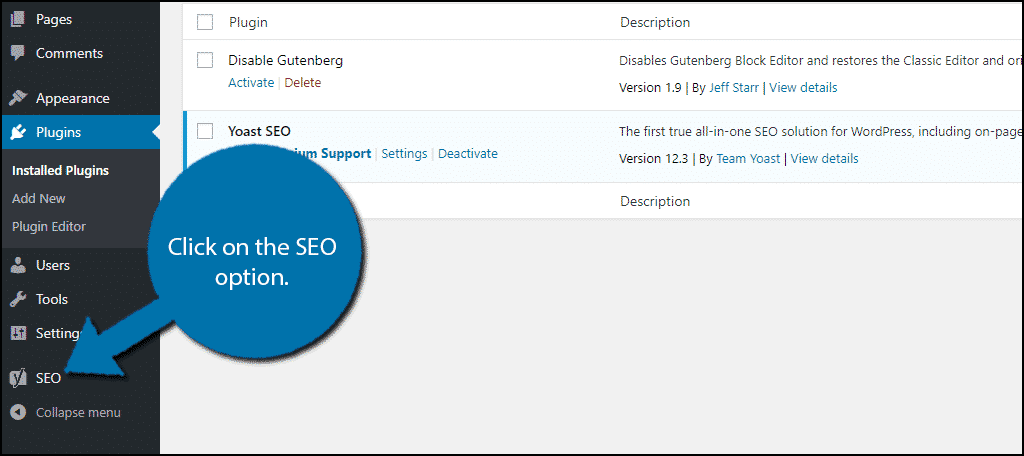Check the Yoast SEO plugin checkbox
This screenshot has width=1024, height=456.
click(x=205, y=131)
